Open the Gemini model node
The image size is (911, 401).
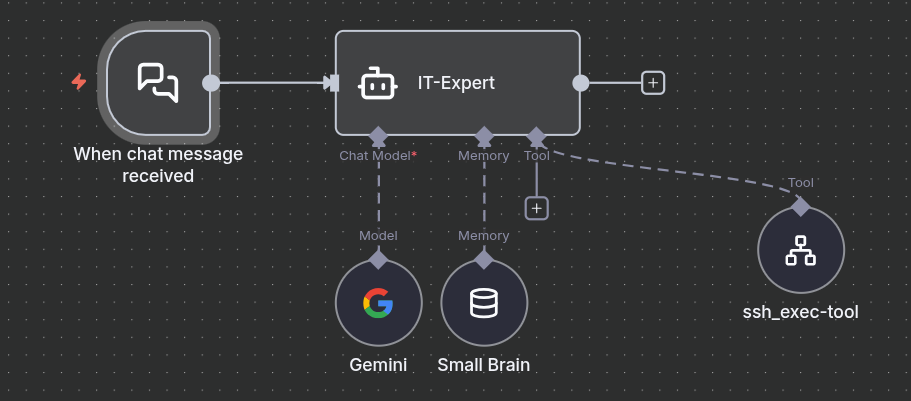(x=378, y=303)
